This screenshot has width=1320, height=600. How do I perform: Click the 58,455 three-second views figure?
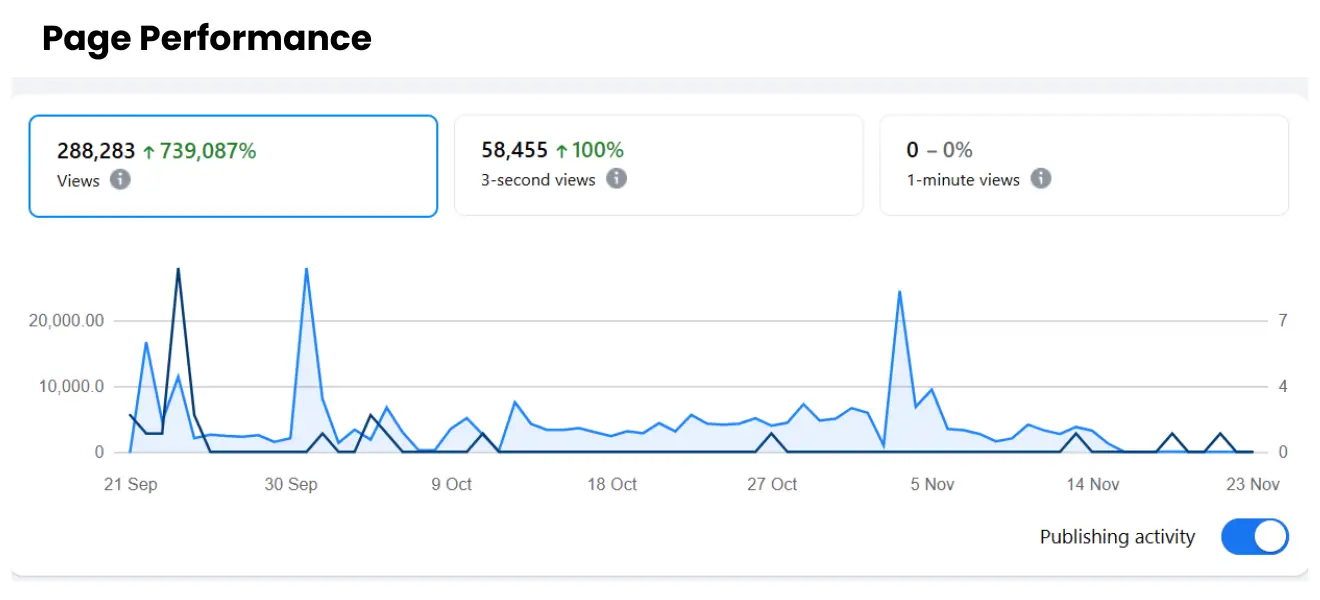(514, 150)
